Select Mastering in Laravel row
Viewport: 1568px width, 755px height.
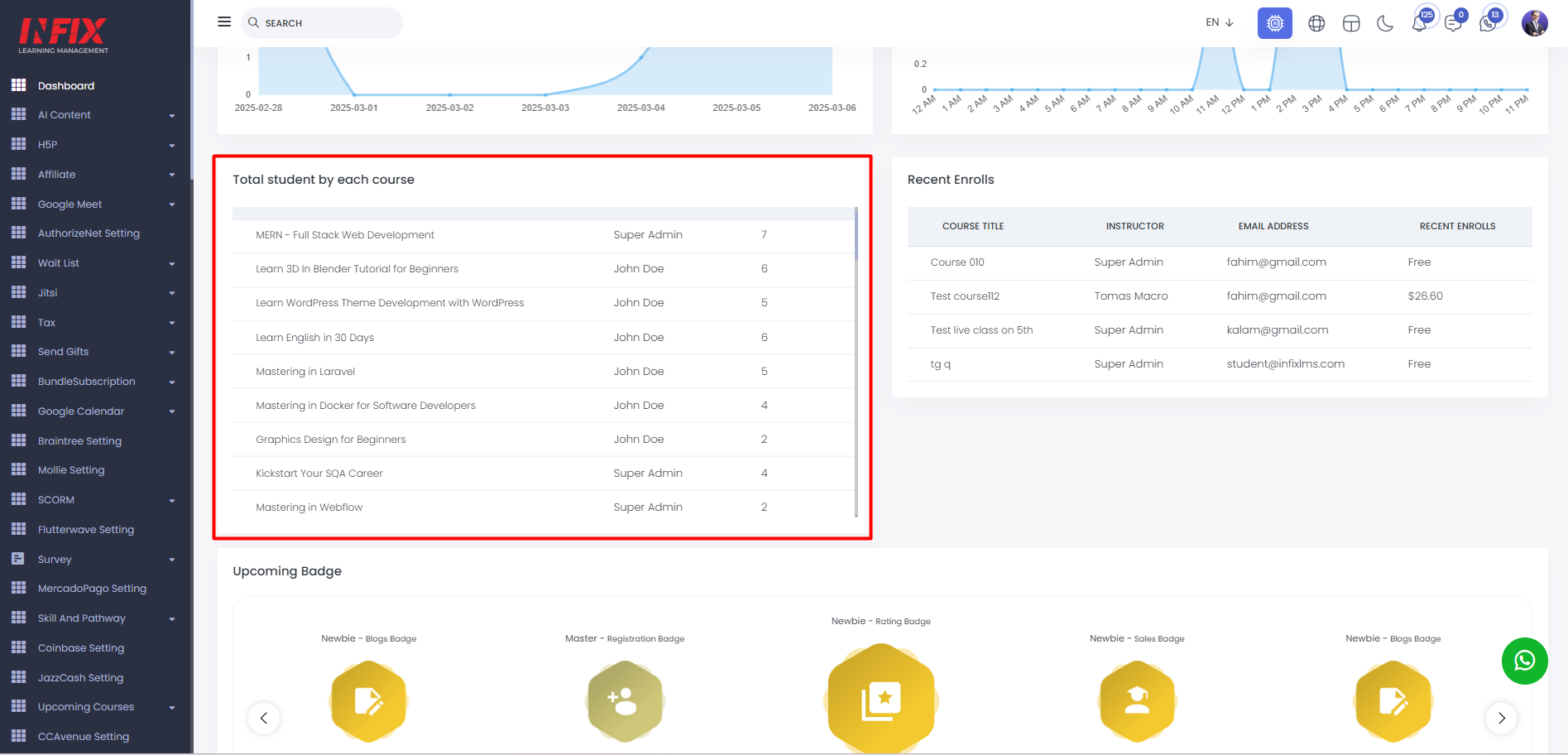point(543,372)
